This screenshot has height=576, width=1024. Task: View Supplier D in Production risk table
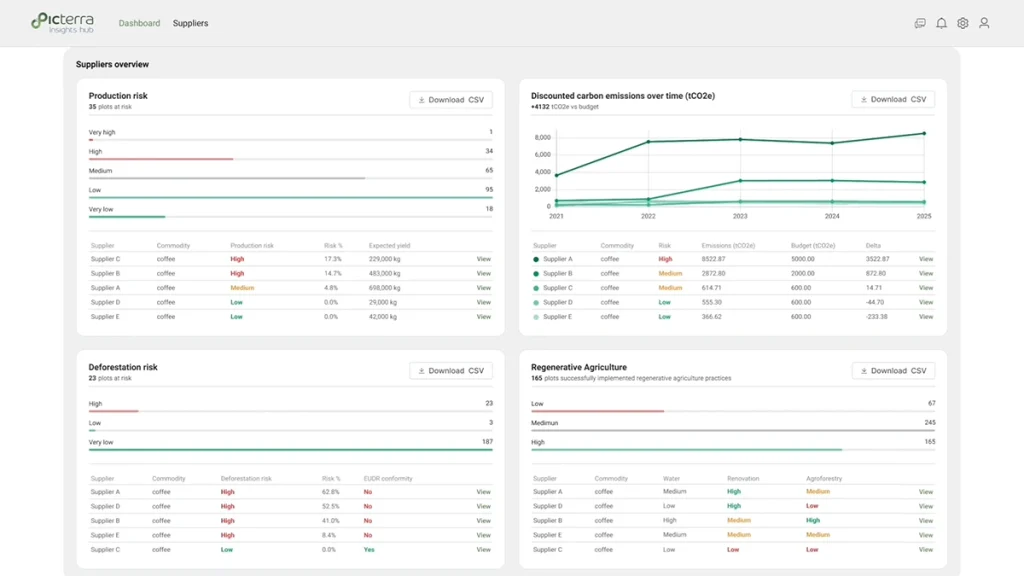click(x=483, y=302)
